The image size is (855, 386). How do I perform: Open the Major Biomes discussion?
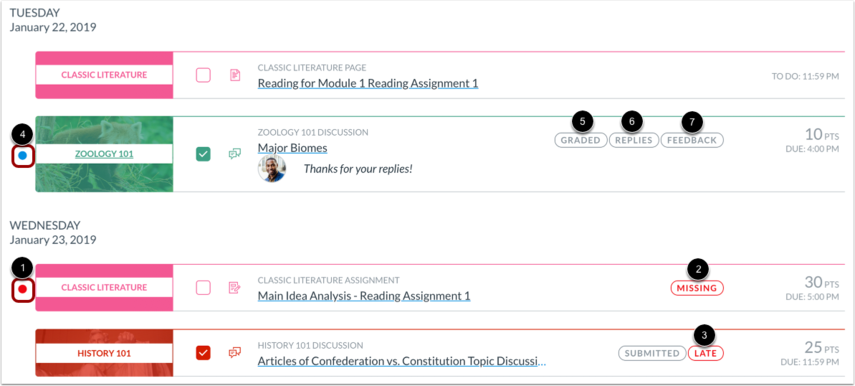(292, 148)
